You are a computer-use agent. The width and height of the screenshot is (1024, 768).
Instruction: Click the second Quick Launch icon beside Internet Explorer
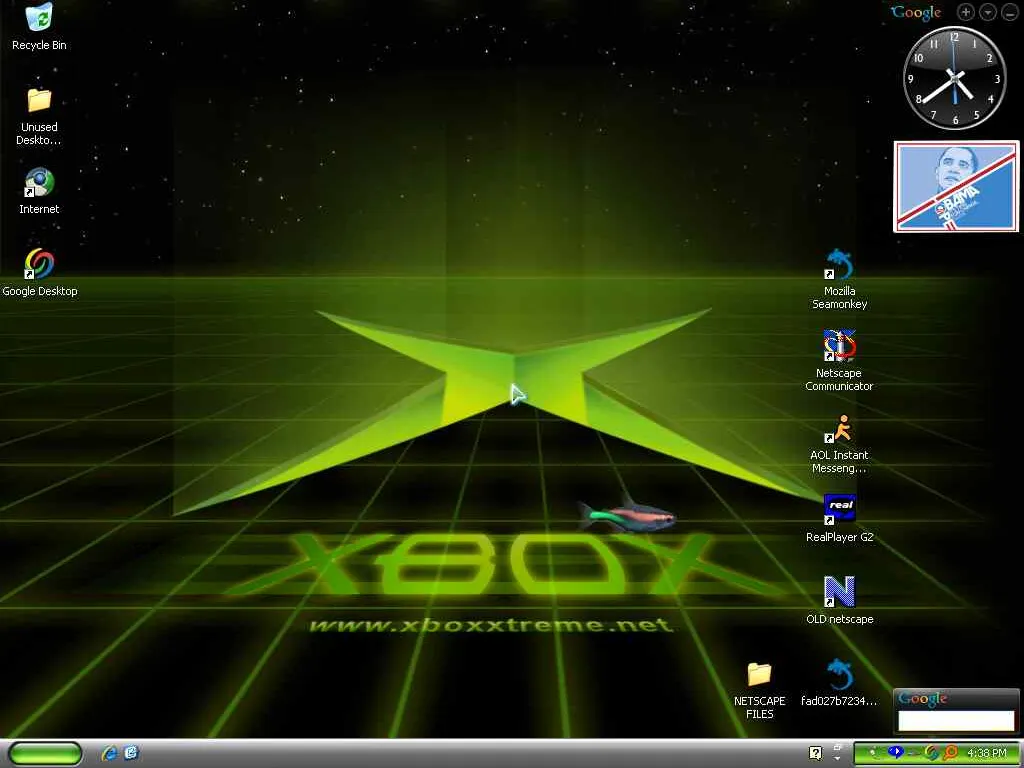click(x=131, y=753)
